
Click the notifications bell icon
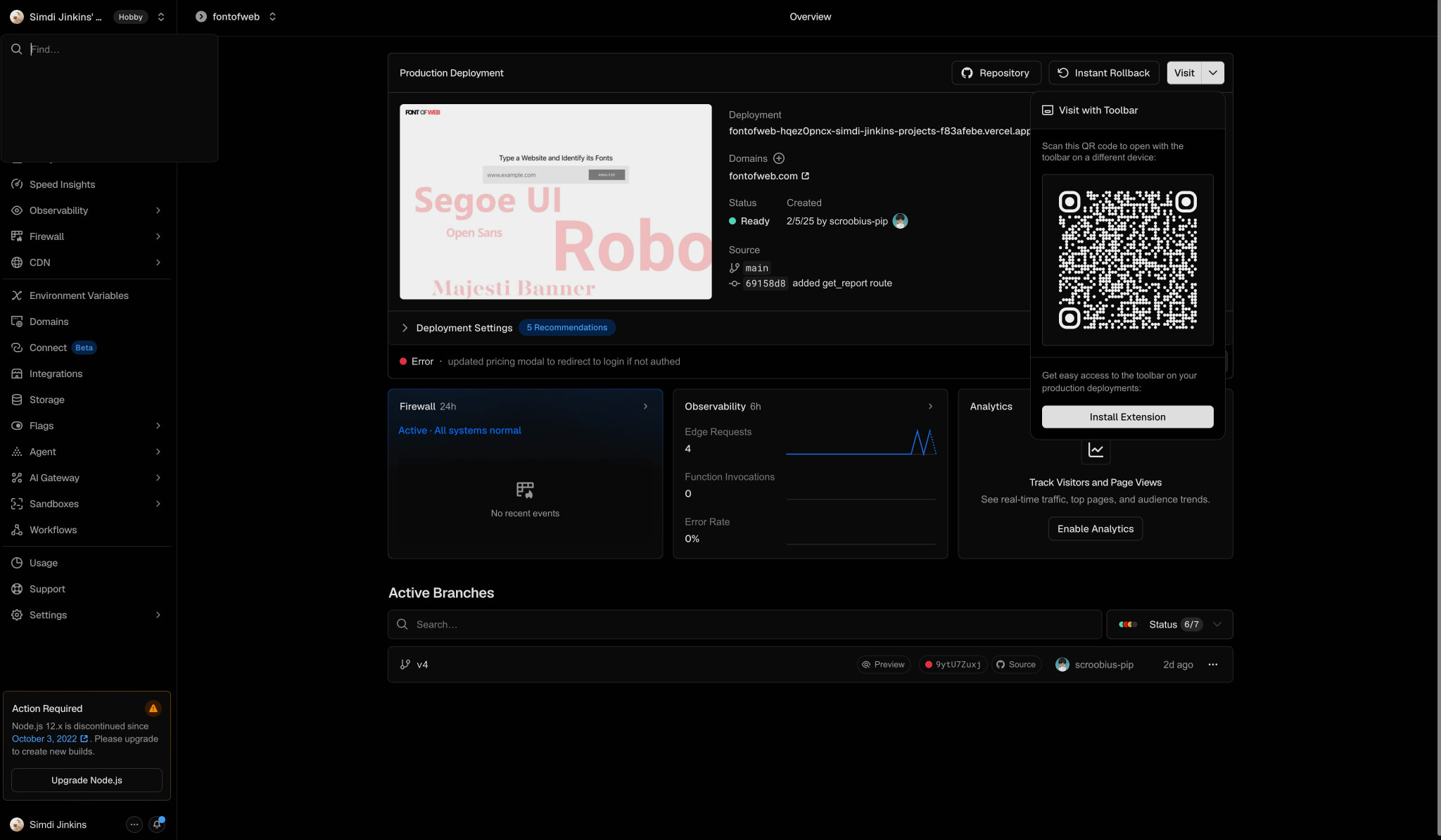pos(157,825)
